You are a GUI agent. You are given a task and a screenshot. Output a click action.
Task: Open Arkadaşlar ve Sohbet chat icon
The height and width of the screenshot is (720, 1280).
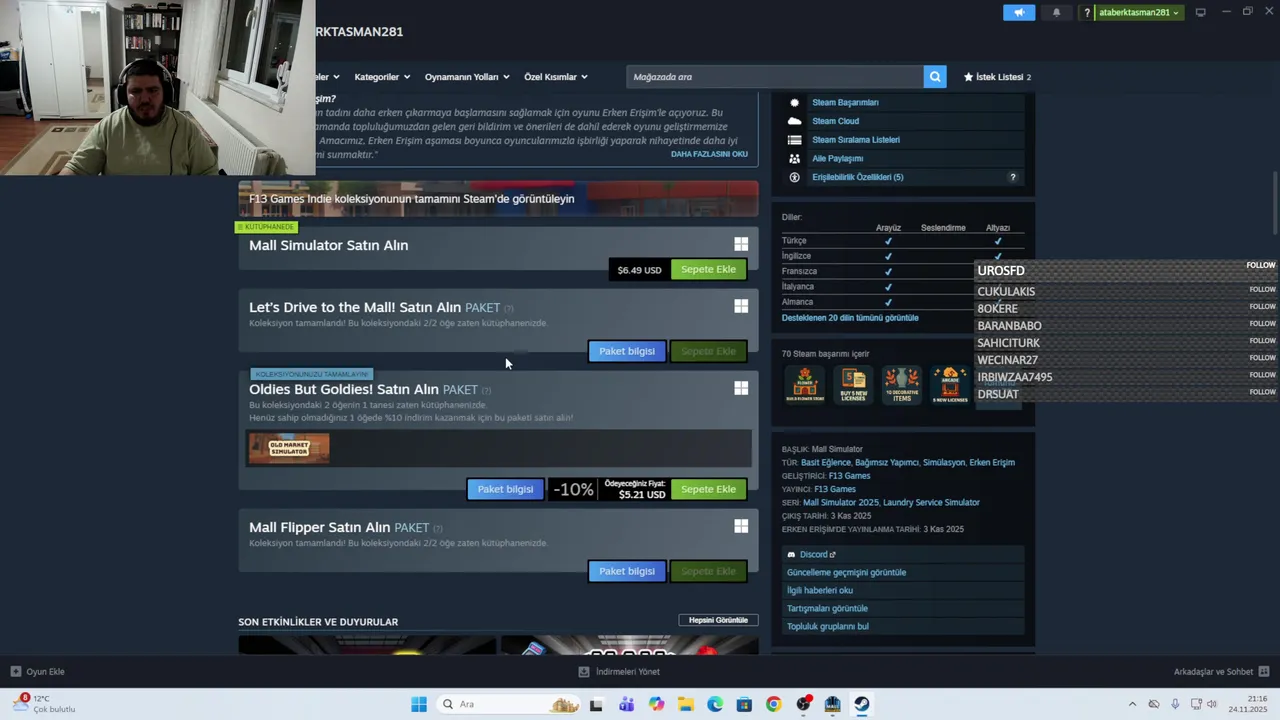click(1264, 672)
